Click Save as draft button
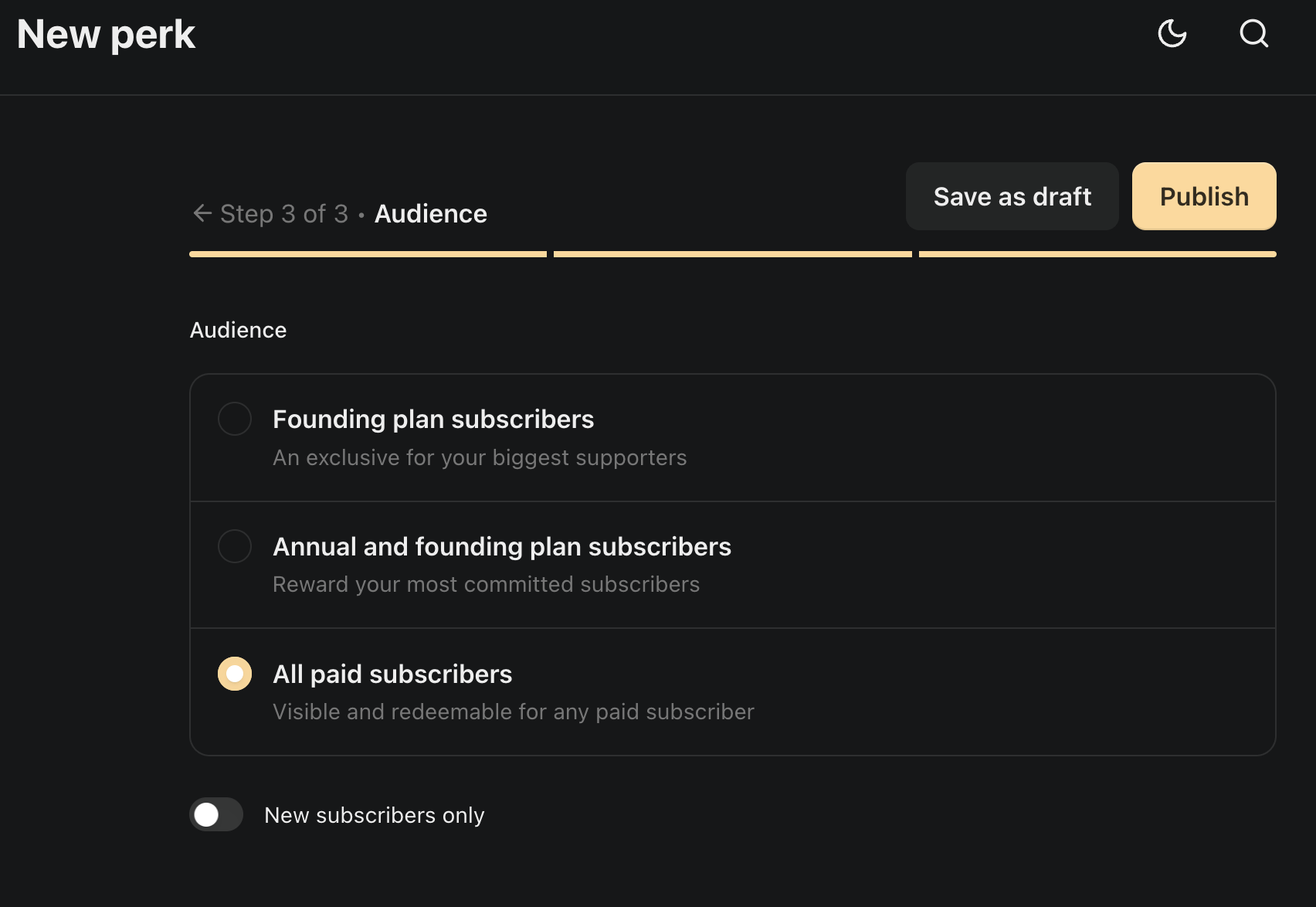This screenshot has width=1316, height=907. pos(1012,196)
